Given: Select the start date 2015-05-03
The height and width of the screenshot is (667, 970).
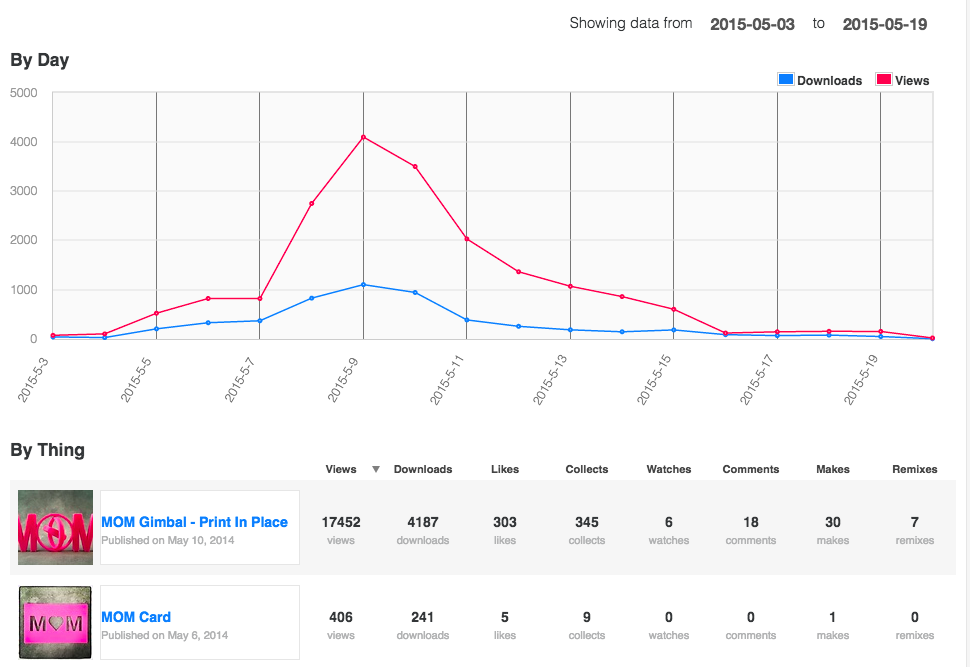Looking at the screenshot, I should pyautogui.click(x=752, y=24).
